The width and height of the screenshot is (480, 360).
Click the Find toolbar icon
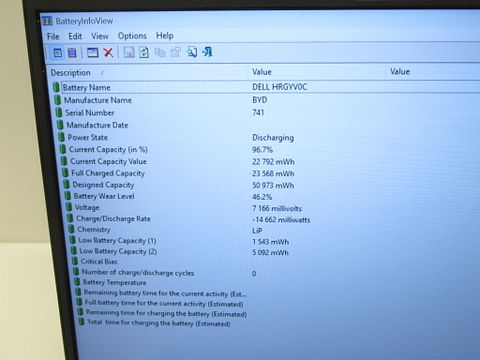pos(192,52)
